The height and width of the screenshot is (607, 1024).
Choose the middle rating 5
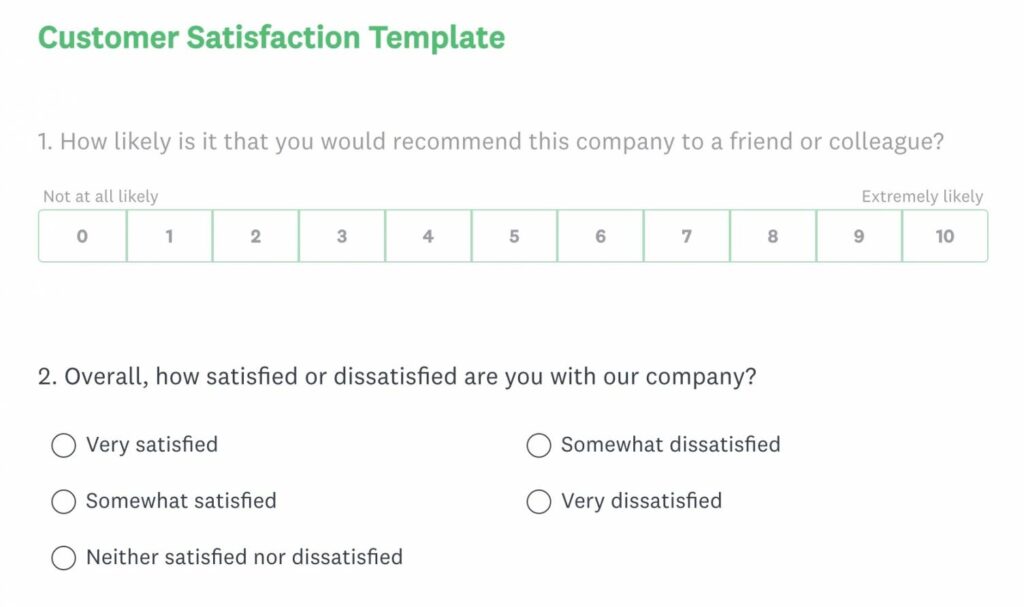coord(514,237)
